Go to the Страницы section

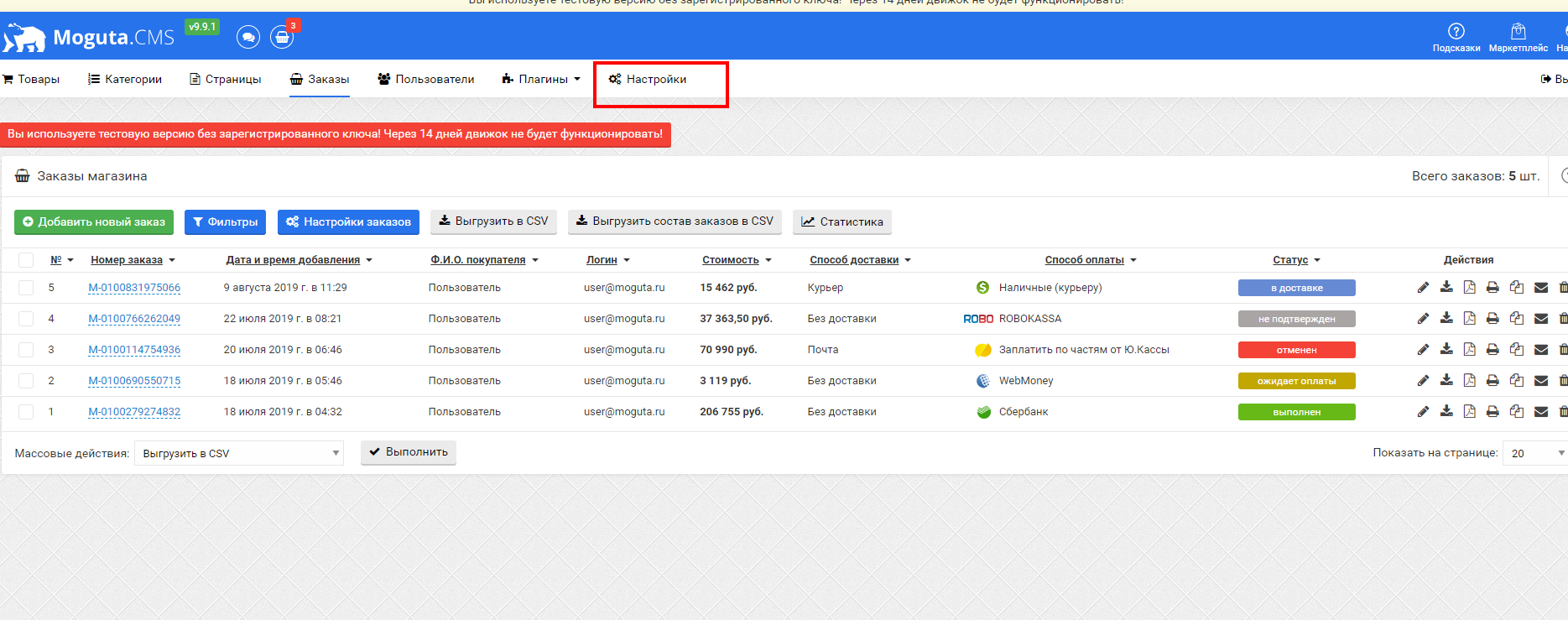(x=226, y=79)
